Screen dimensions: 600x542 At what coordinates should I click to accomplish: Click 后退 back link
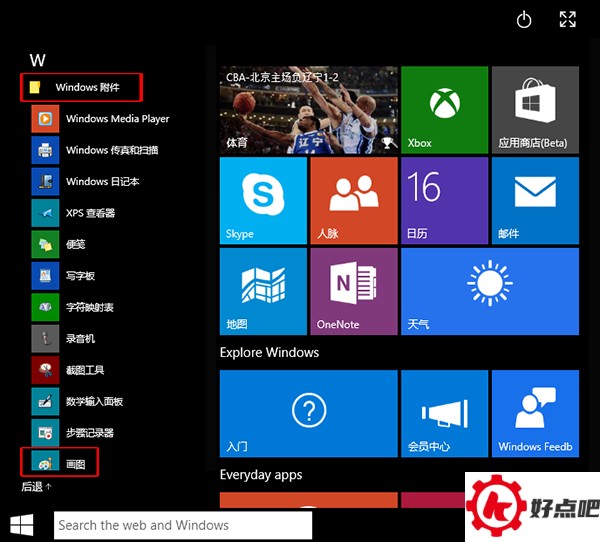36,486
